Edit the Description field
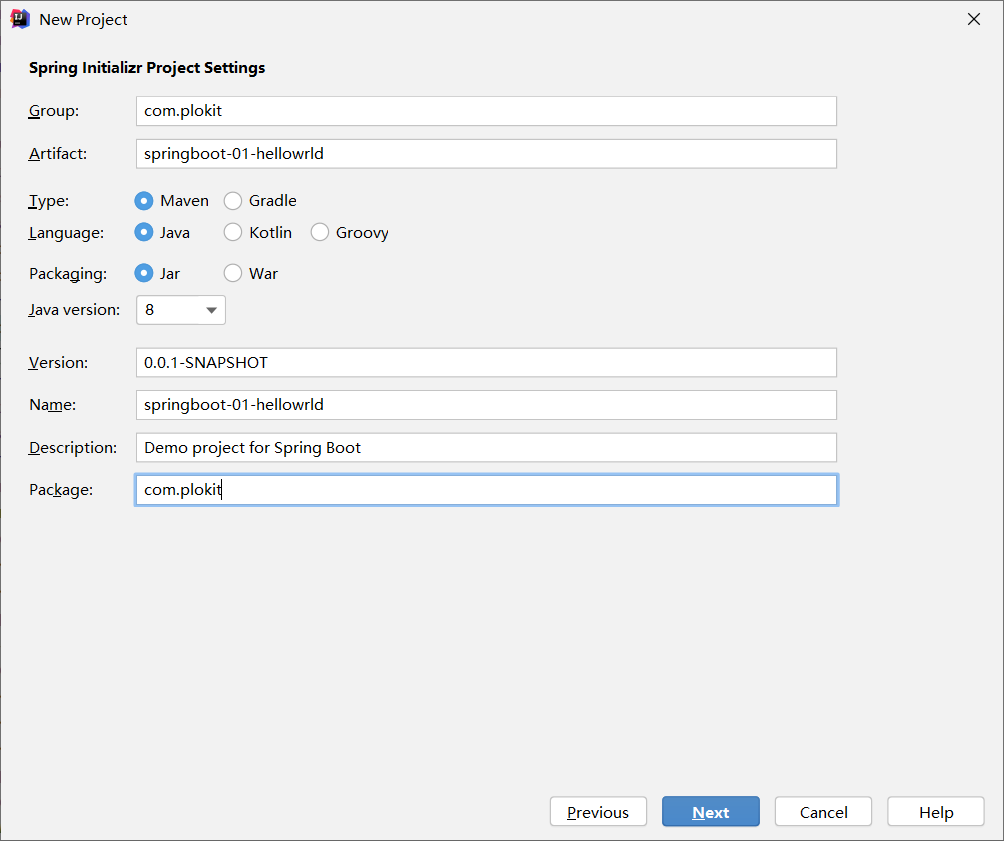This screenshot has height=841, width=1004. click(486, 447)
